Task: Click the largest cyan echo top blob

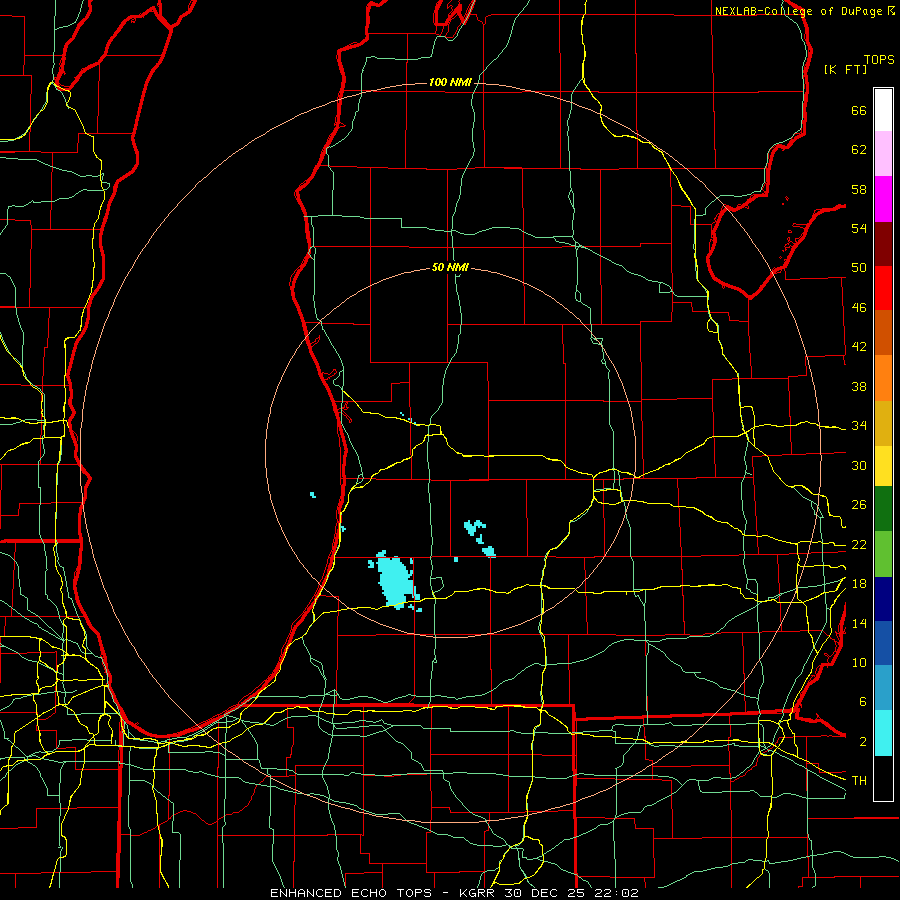Action: pyautogui.click(x=395, y=580)
